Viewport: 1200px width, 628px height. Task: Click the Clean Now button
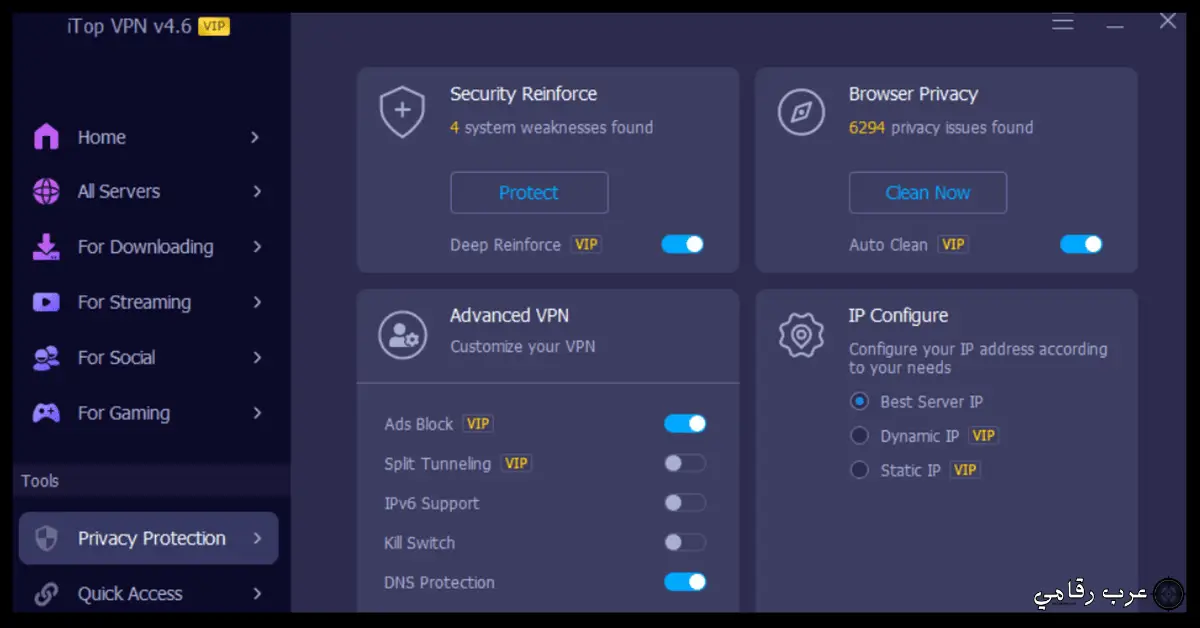(927, 192)
